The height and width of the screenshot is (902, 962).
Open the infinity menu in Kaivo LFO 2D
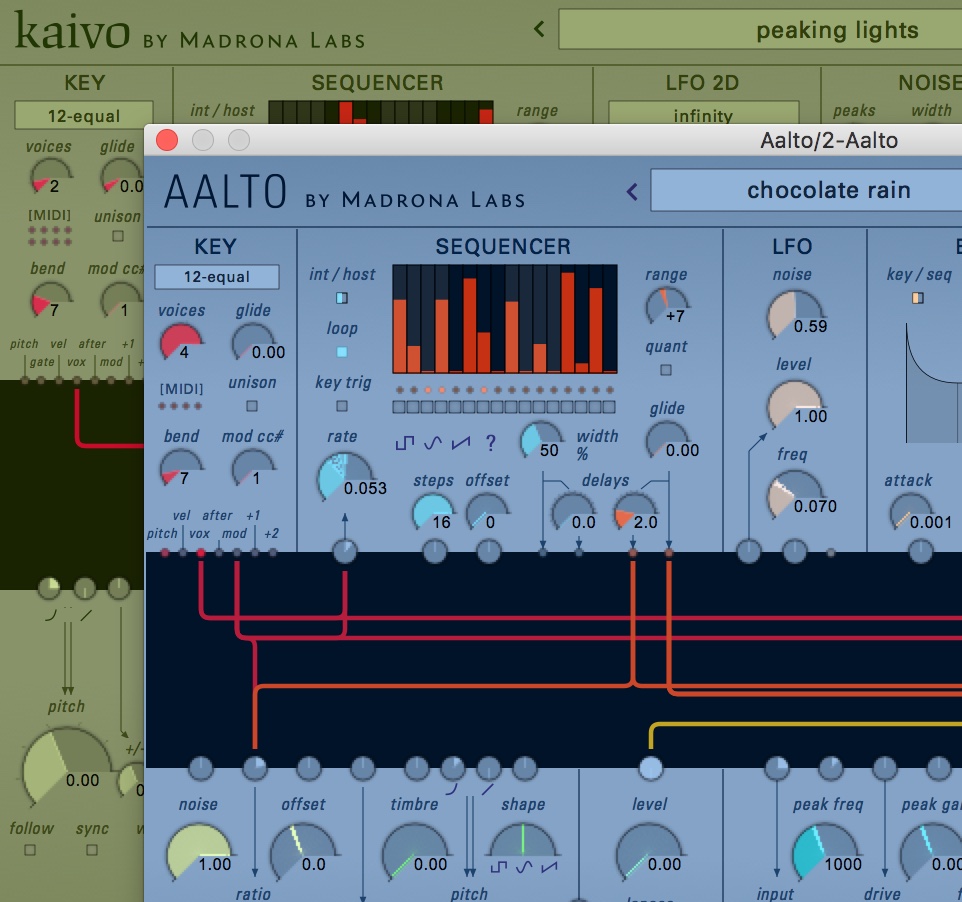coord(703,114)
